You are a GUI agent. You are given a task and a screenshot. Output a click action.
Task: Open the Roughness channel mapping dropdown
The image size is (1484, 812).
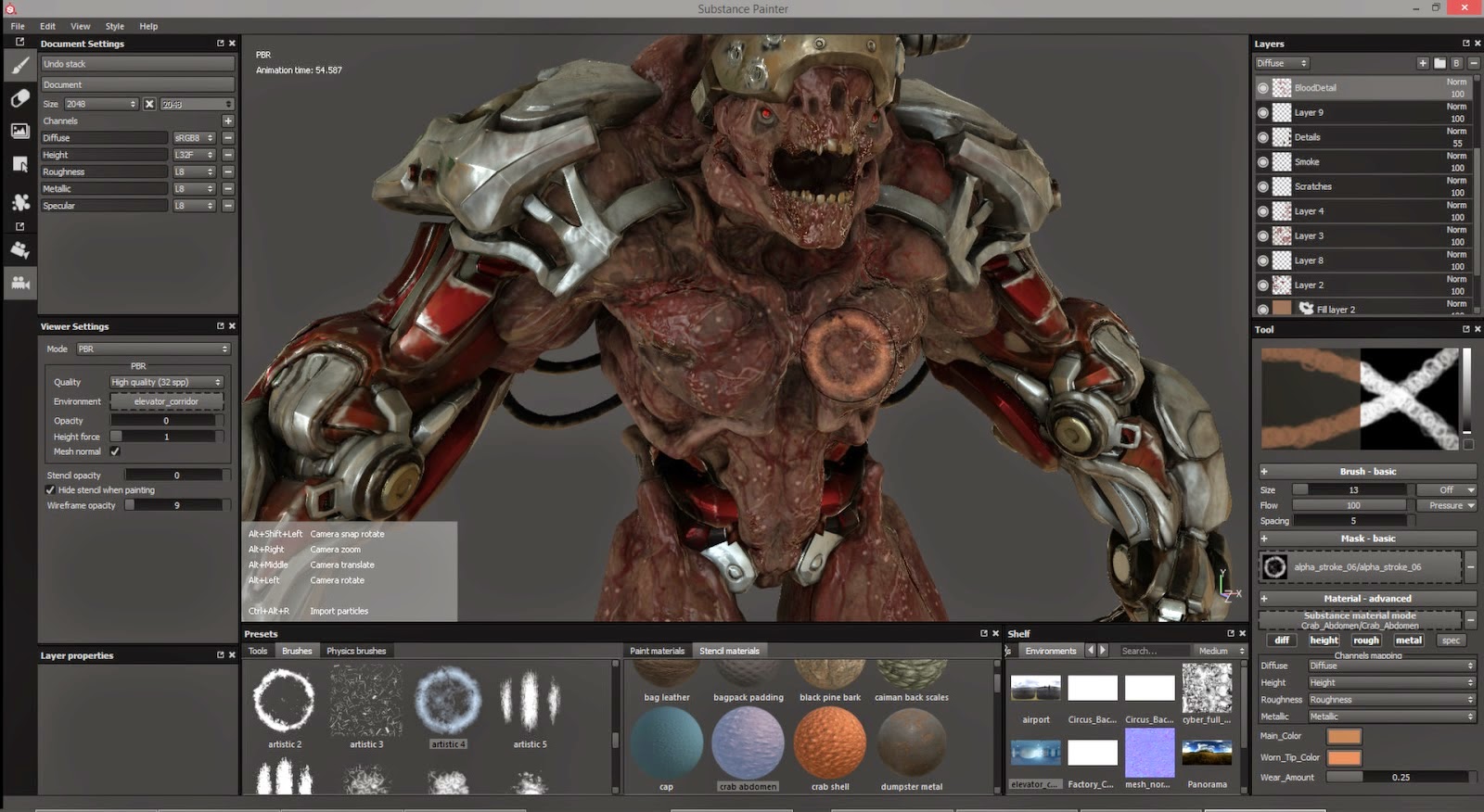(1390, 700)
